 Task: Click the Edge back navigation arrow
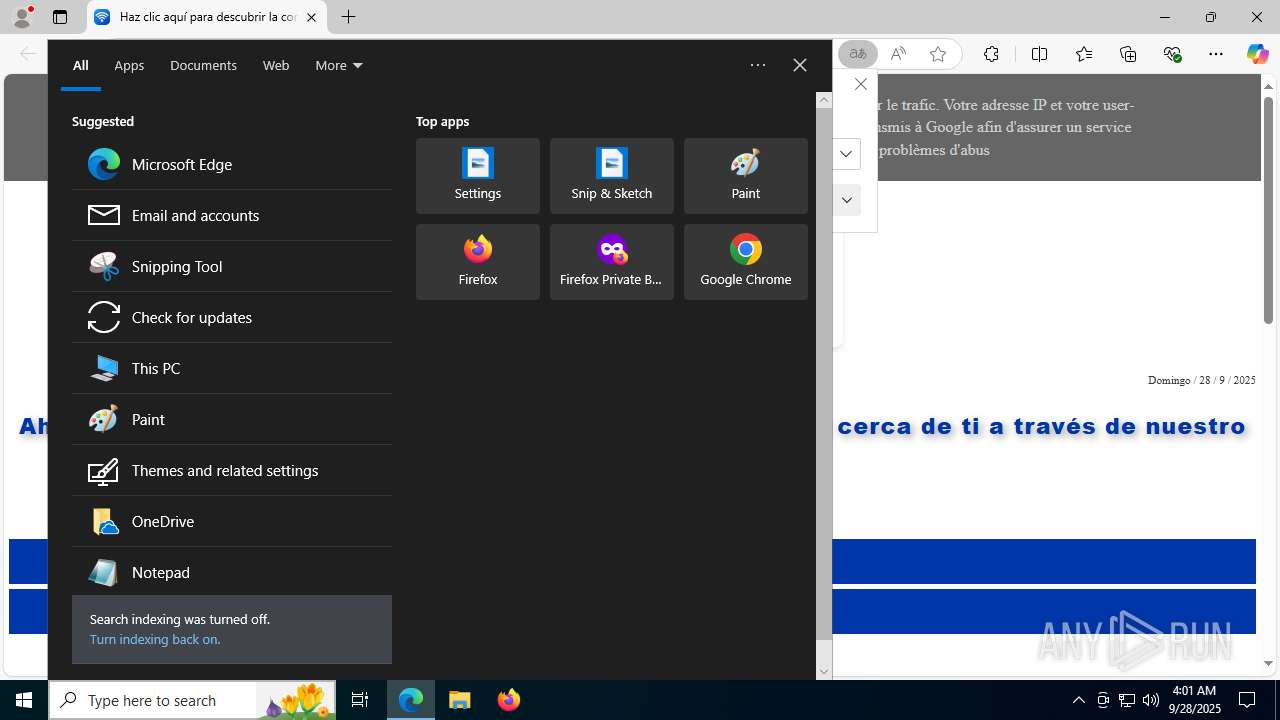click(x=27, y=54)
